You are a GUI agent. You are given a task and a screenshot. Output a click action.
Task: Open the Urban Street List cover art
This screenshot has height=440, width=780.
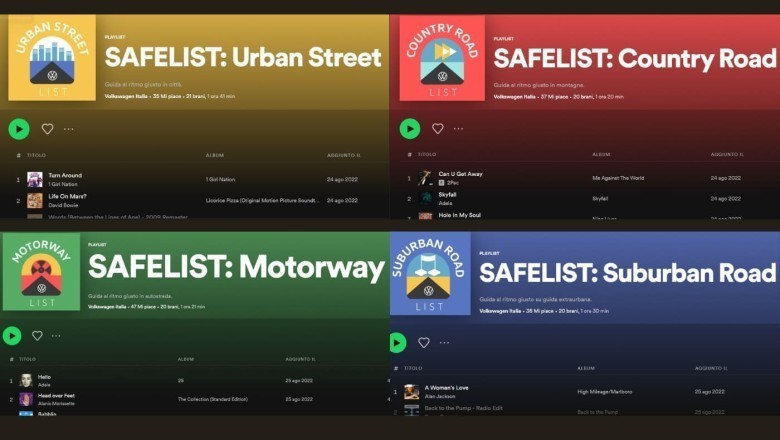pyautogui.click(x=52, y=58)
